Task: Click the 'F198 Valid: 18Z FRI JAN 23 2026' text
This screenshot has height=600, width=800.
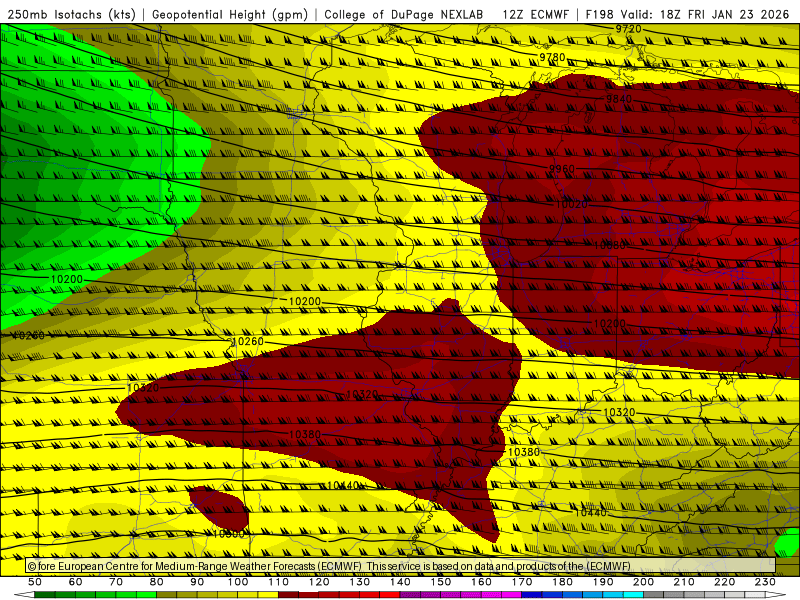Action: (687, 14)
